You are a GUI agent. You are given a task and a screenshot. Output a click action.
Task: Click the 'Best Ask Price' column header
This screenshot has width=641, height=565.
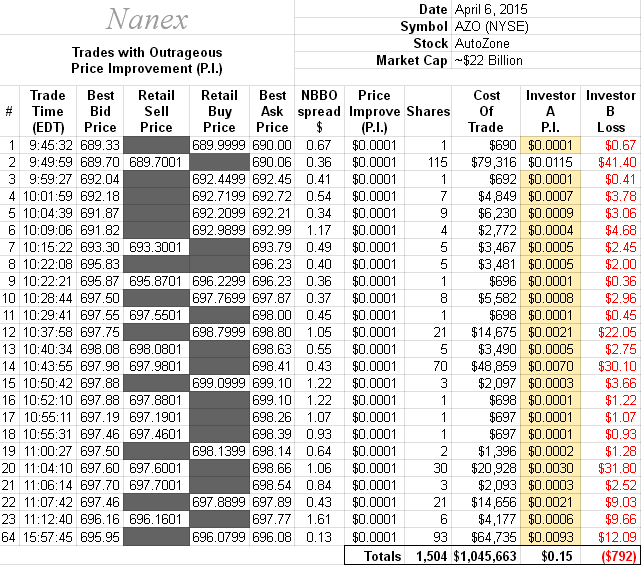[x=272, y=111]
